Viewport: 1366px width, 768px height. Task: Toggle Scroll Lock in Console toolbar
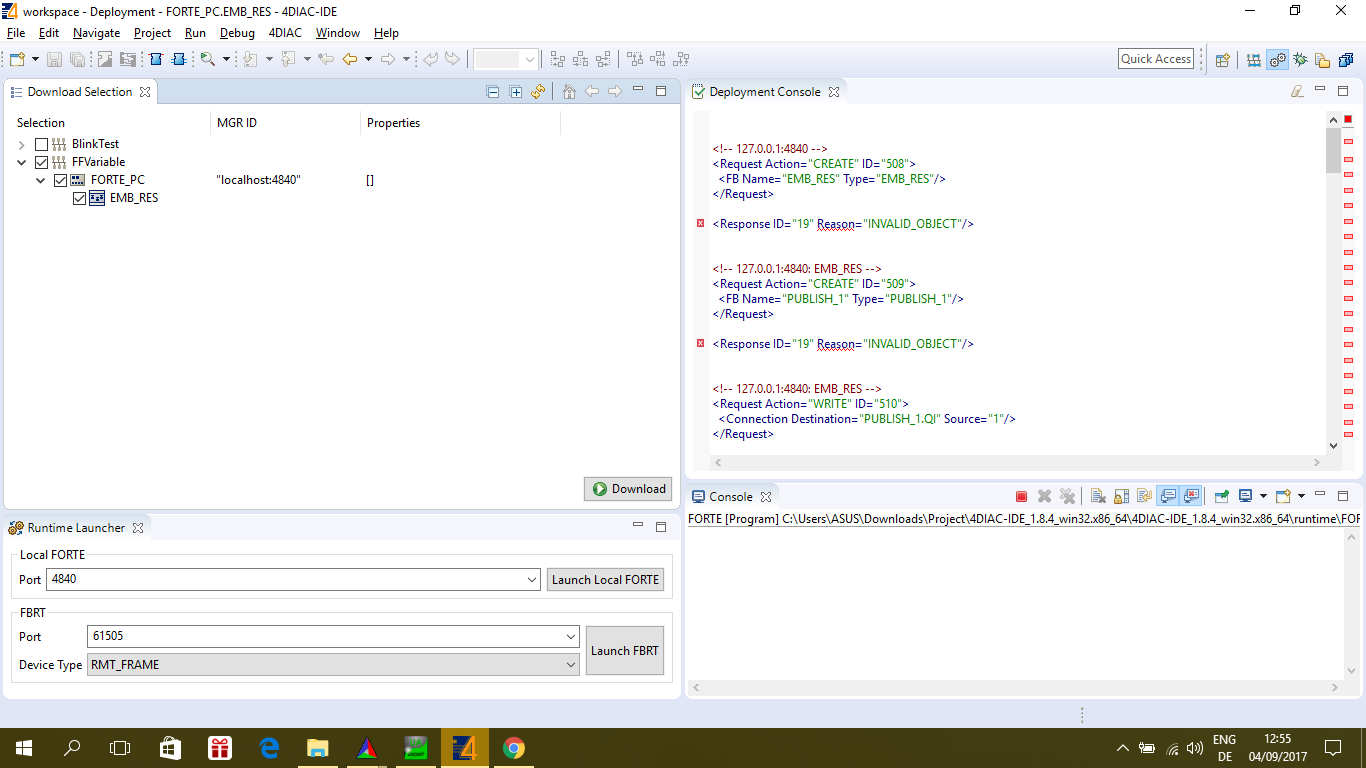pos(1121,496)
